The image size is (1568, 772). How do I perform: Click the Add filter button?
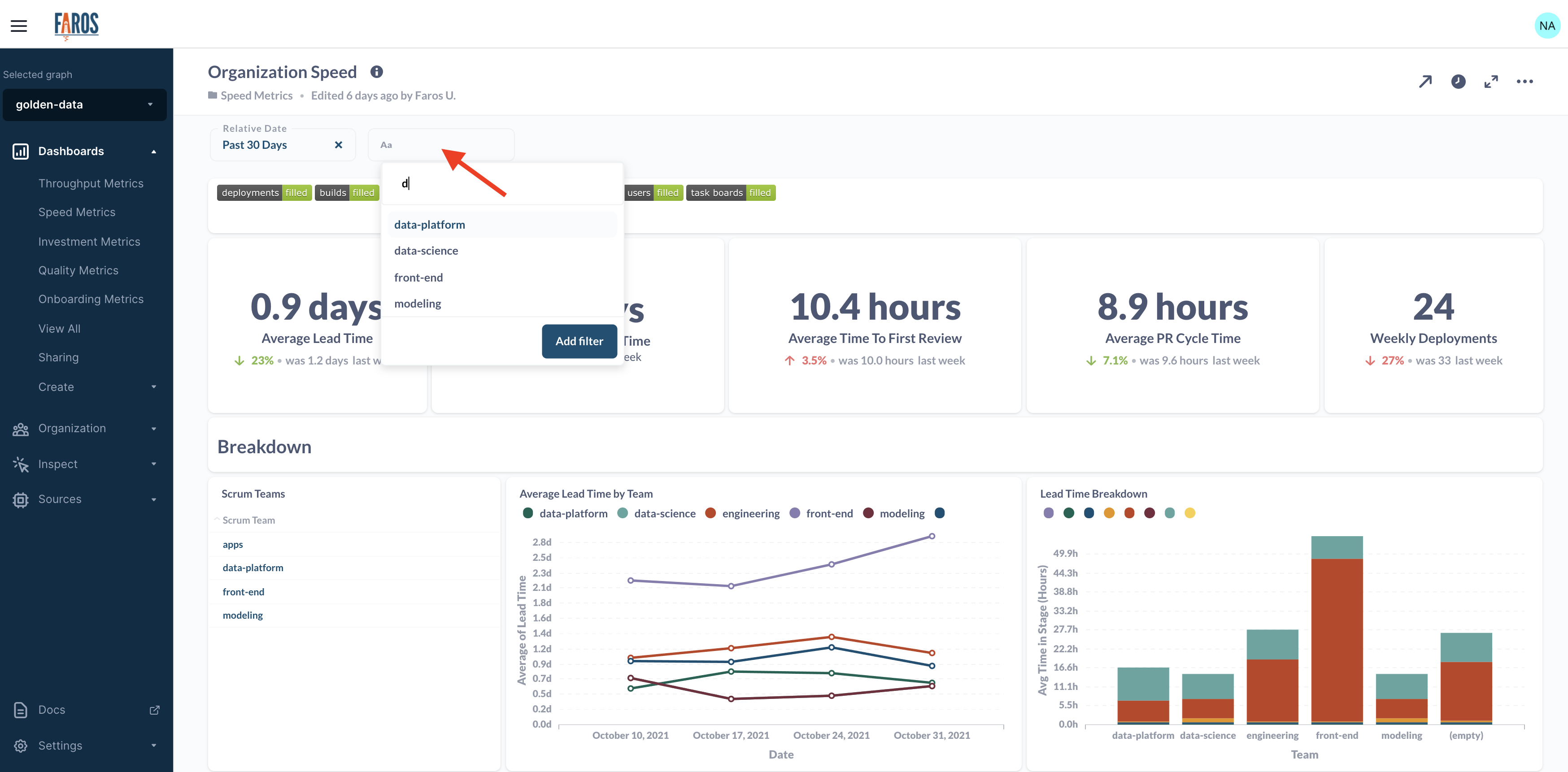[579, 341]
